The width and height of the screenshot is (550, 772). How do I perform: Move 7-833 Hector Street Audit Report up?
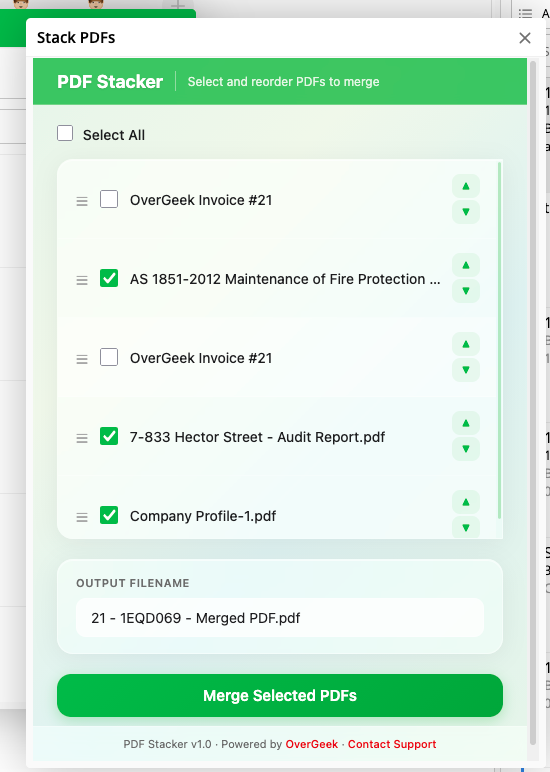[466, 423]
